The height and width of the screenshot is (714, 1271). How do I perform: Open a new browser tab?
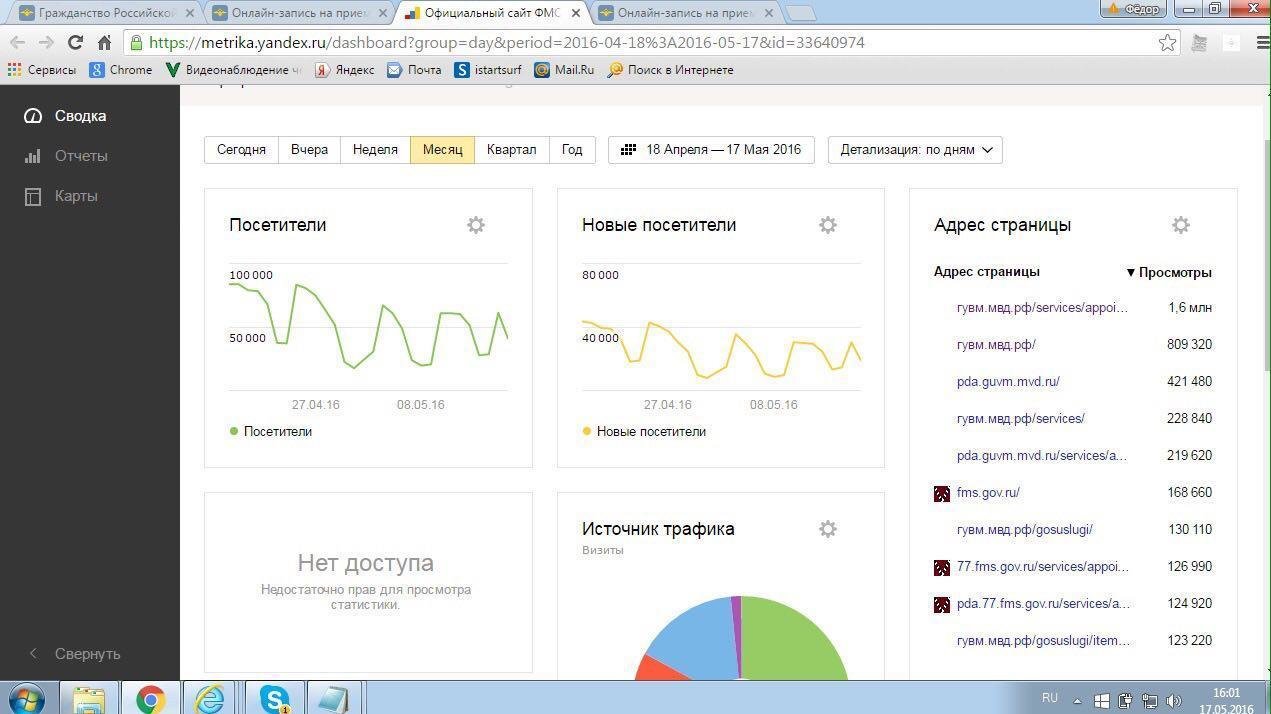[801, 13]
